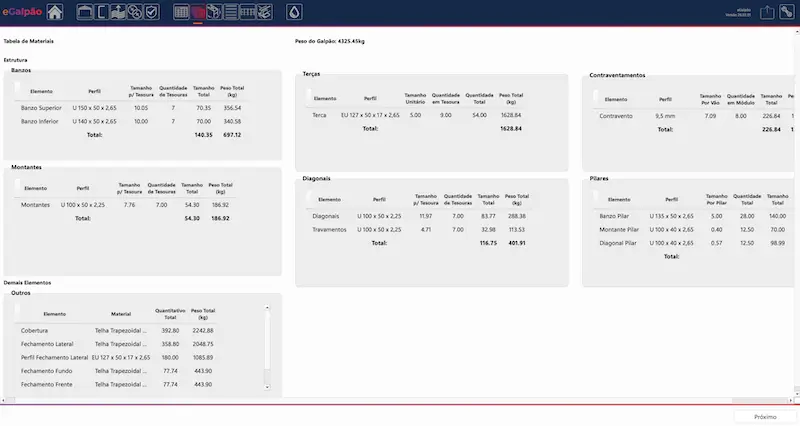Screen dimensions: 800x426
Task: Click Perfil Fechamento Lateral weight 1085.89
Action: 203,358
